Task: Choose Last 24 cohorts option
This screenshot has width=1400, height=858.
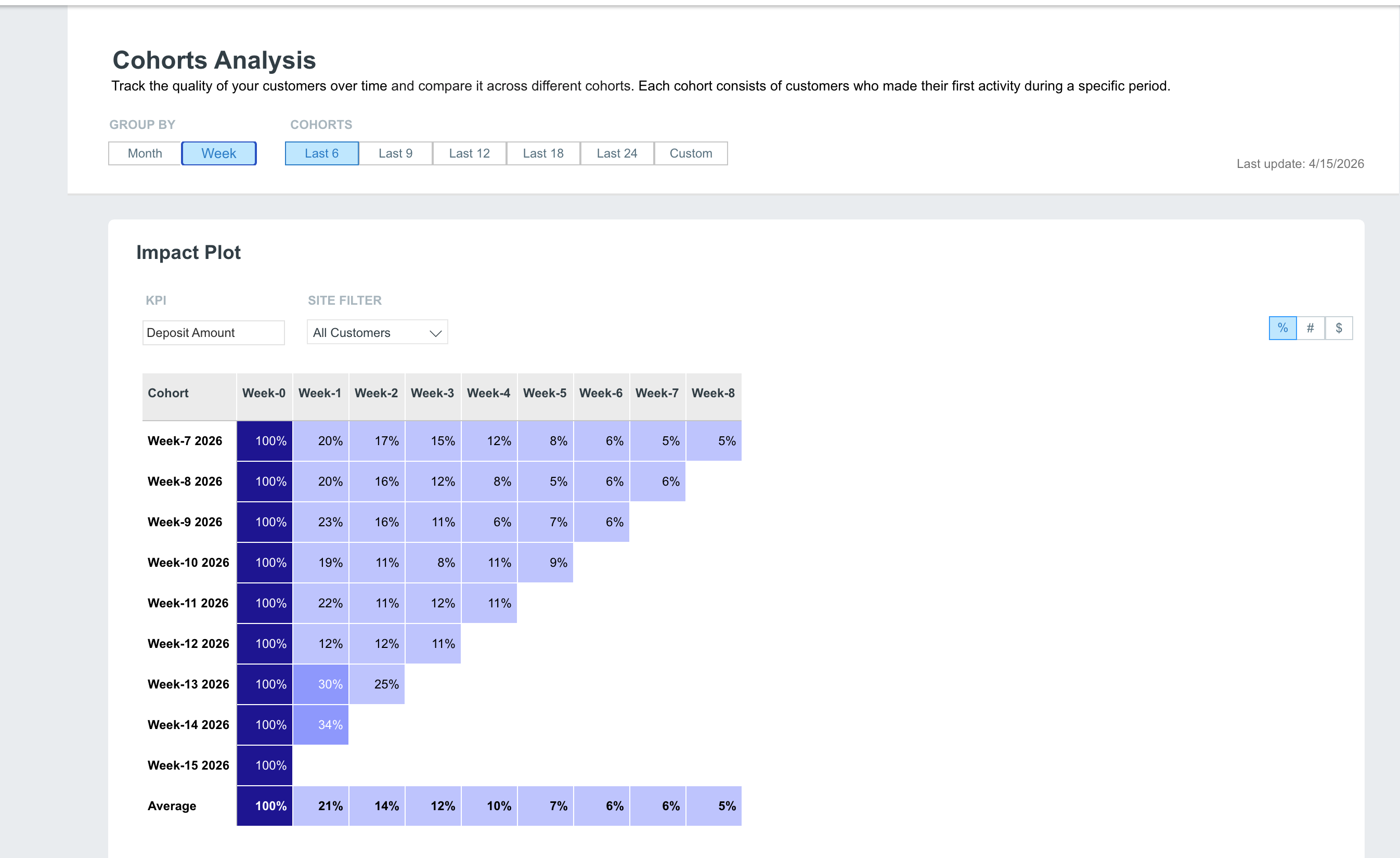Action: (617, 153)
